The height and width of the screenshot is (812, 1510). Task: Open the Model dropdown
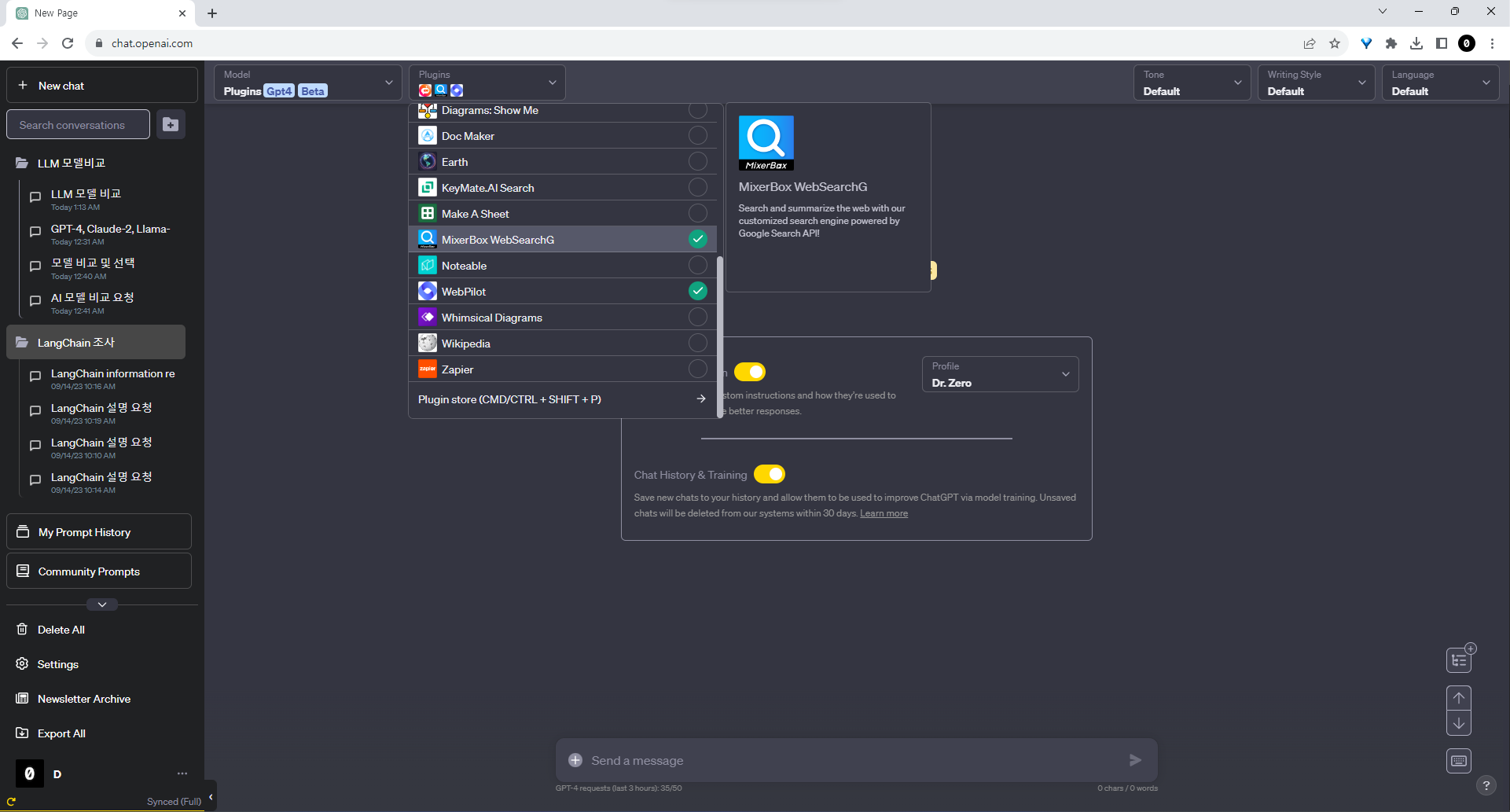[307, 83]
